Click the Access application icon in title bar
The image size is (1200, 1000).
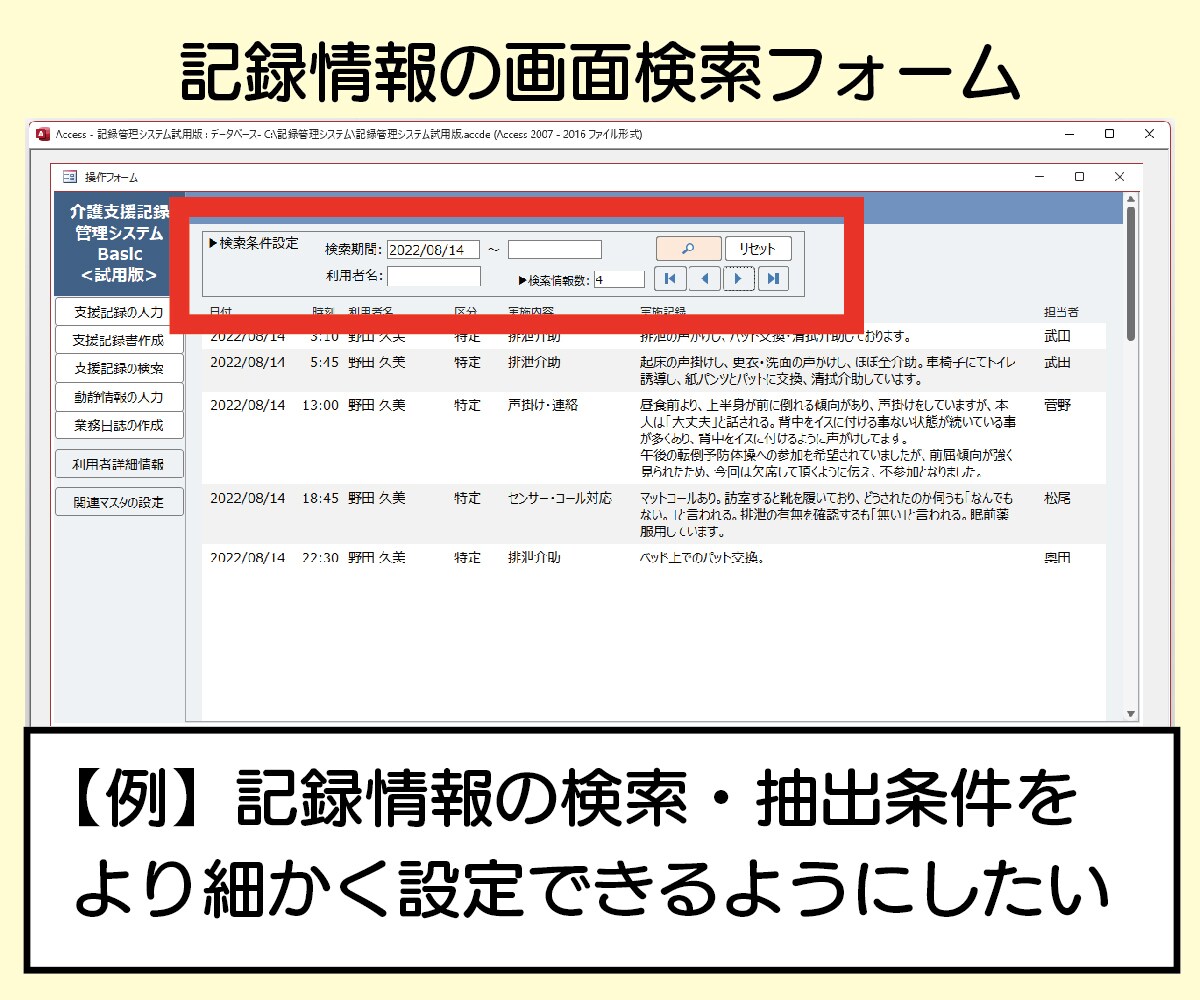click(x=42, y=134)
